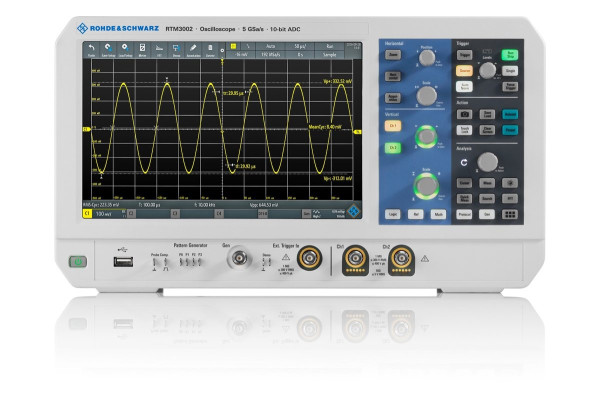This screenshot has height=400, width=600.
Task: Open the Auto trigger mode field
Action: click(270, 46)
